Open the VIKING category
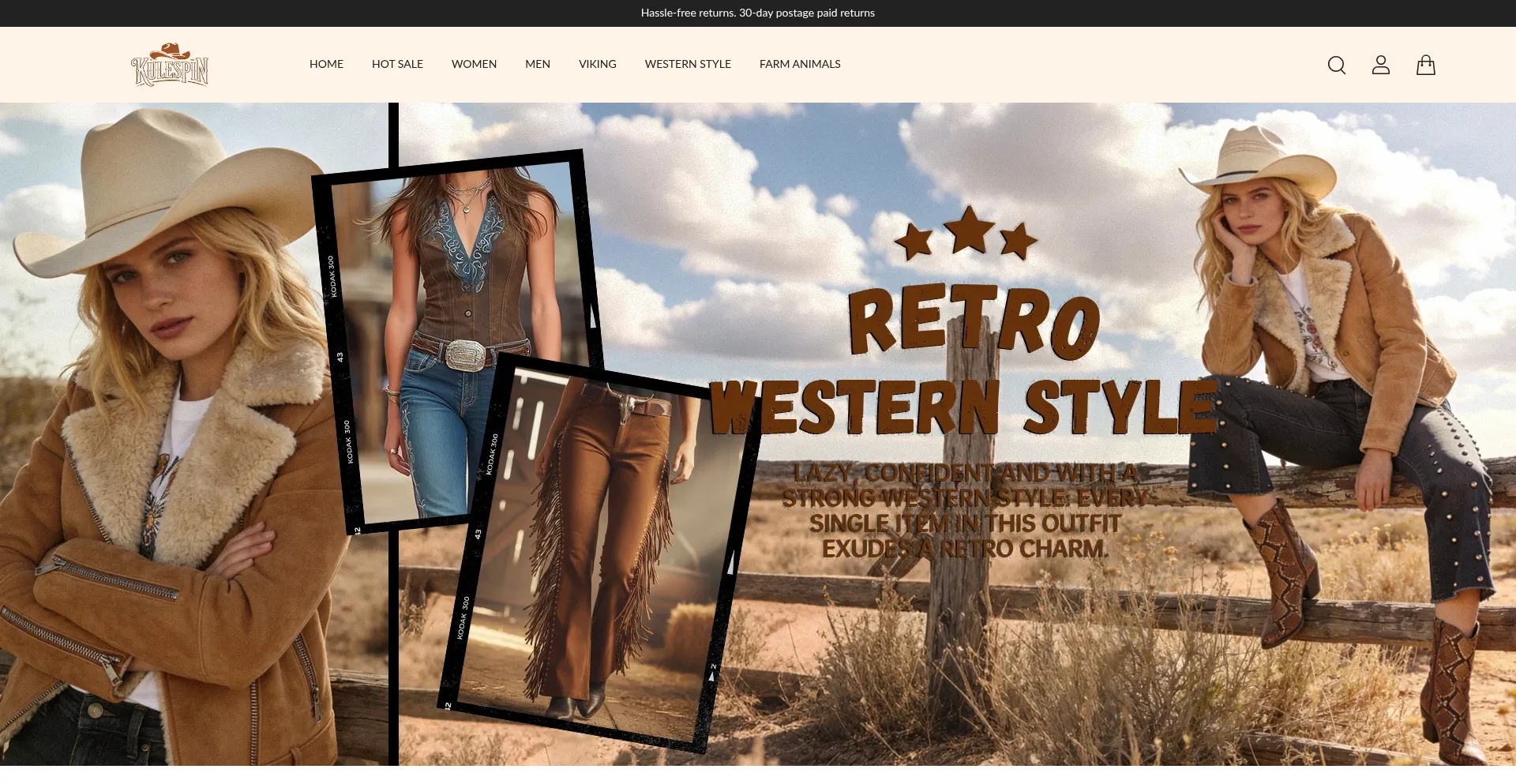Image resolution: width=1516 pixels, height=784 pixels. click(x=597, y=64)
